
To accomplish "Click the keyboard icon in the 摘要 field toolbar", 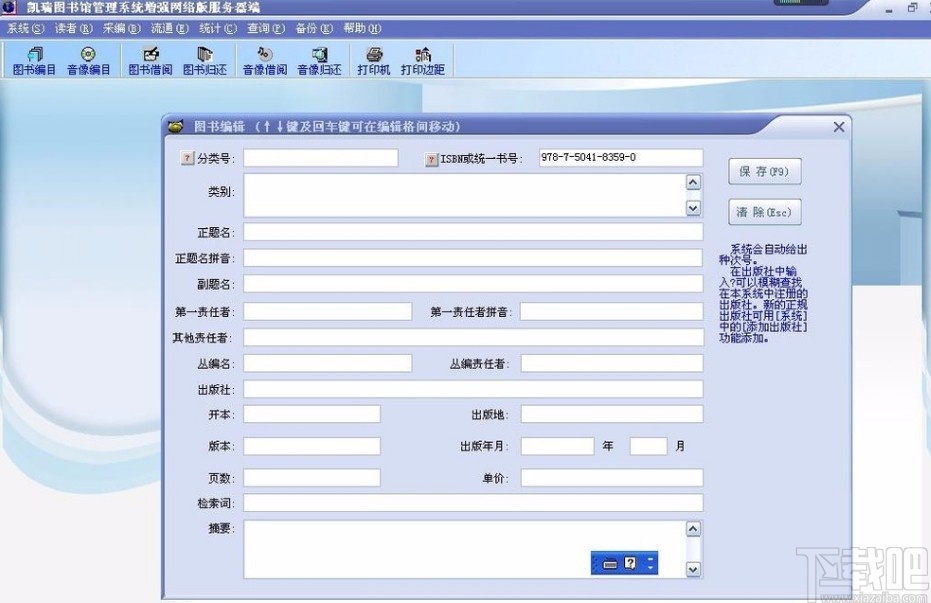I will click(x=611, y=563).
